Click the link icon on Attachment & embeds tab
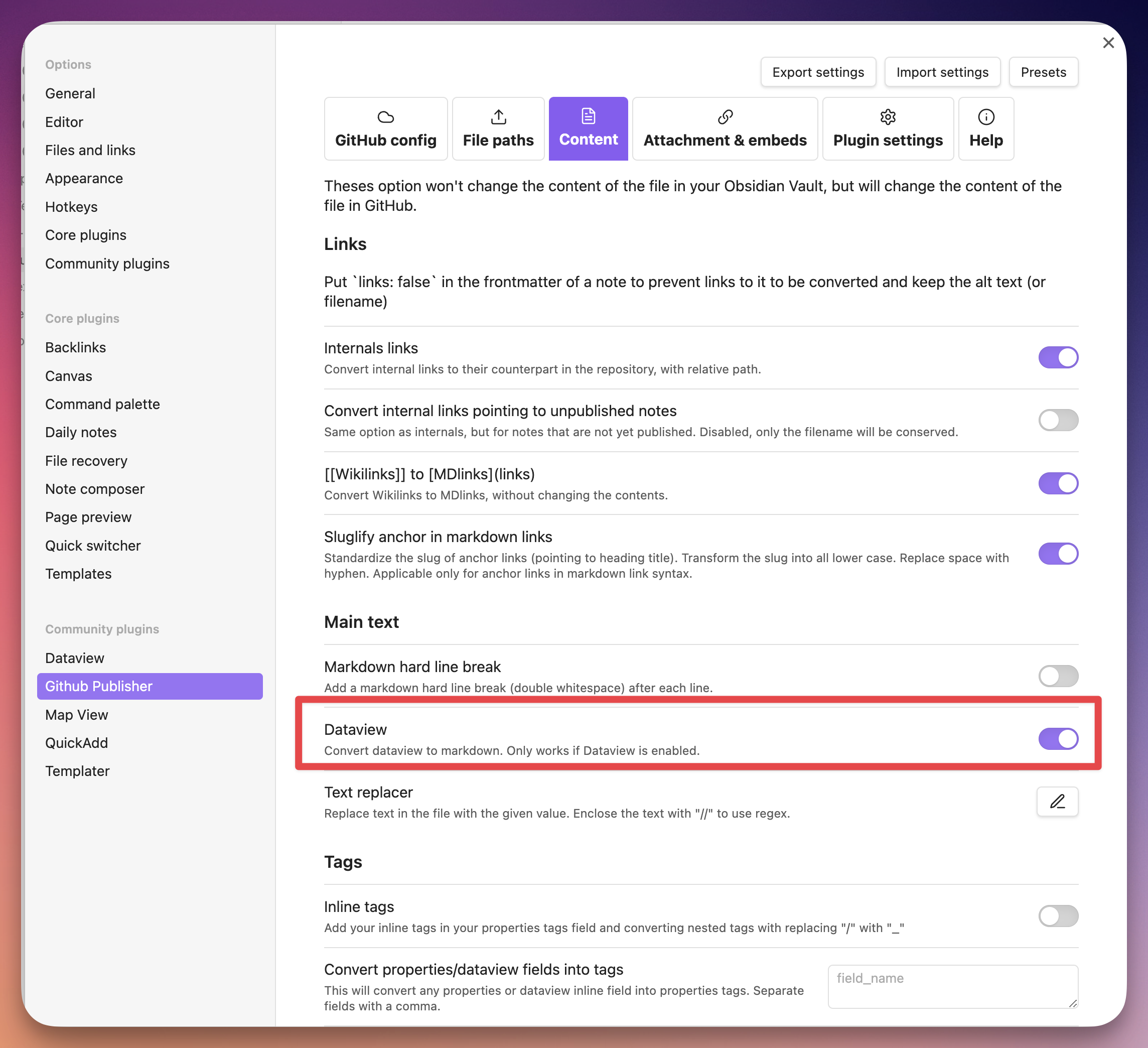Viewport: 1148px width, 1048px height. (725, 117)
